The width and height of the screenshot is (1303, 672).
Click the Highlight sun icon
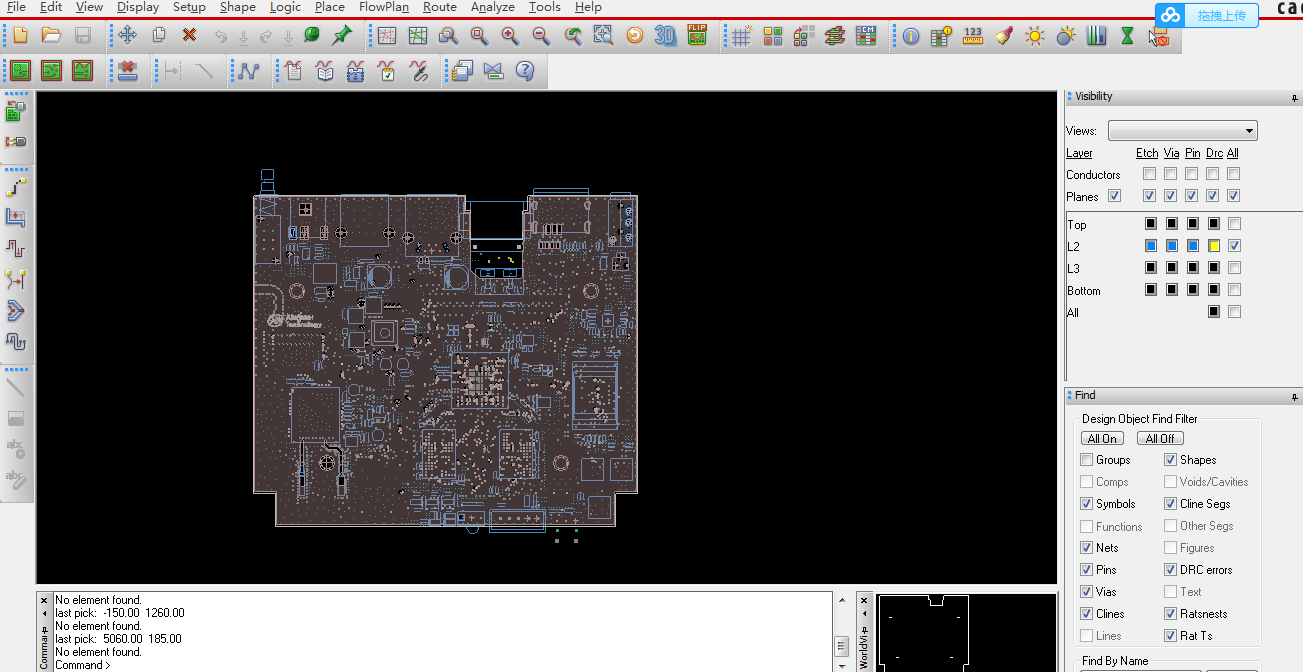(1035, 36)
